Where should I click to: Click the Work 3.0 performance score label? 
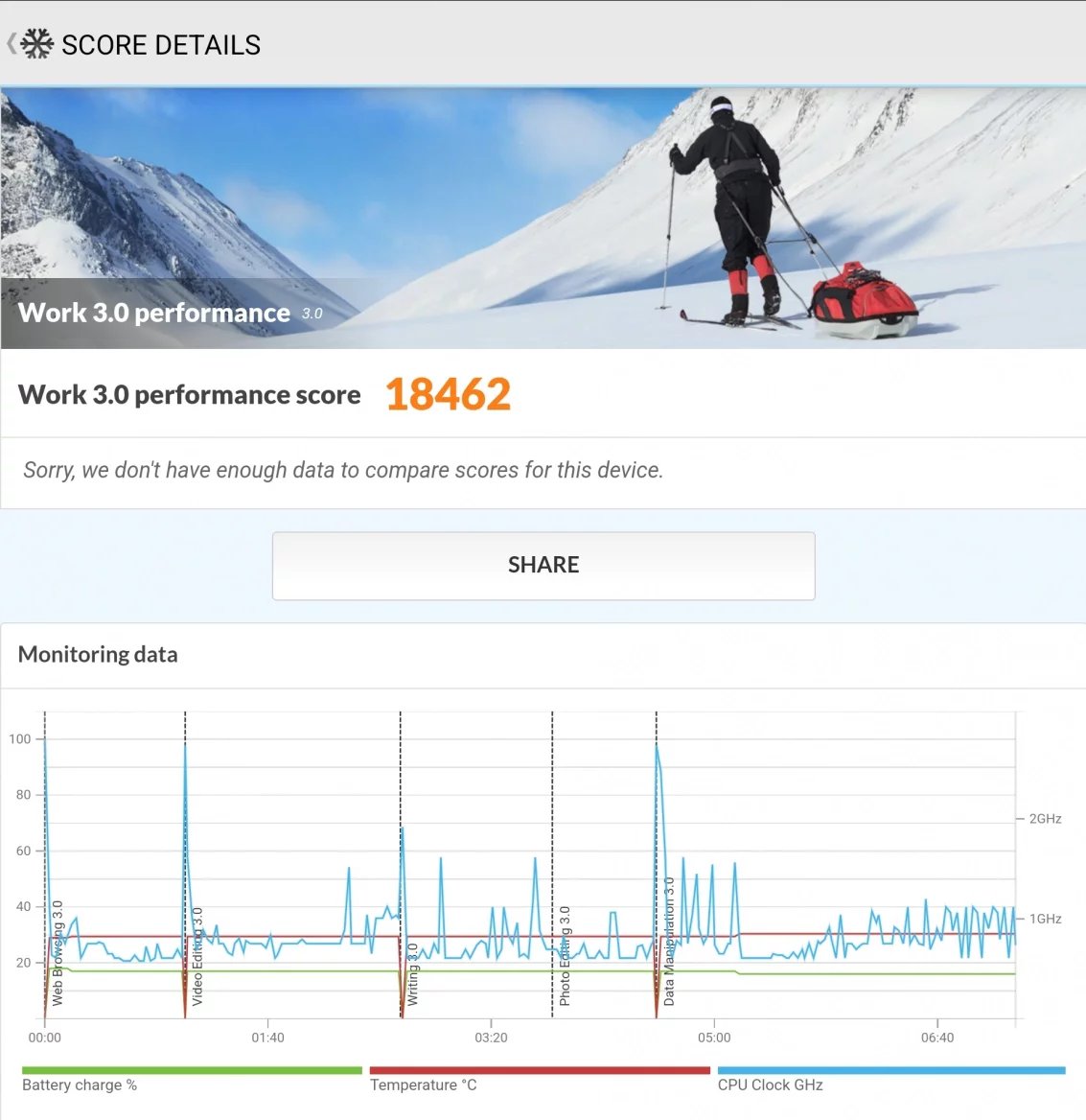(189, 394)
